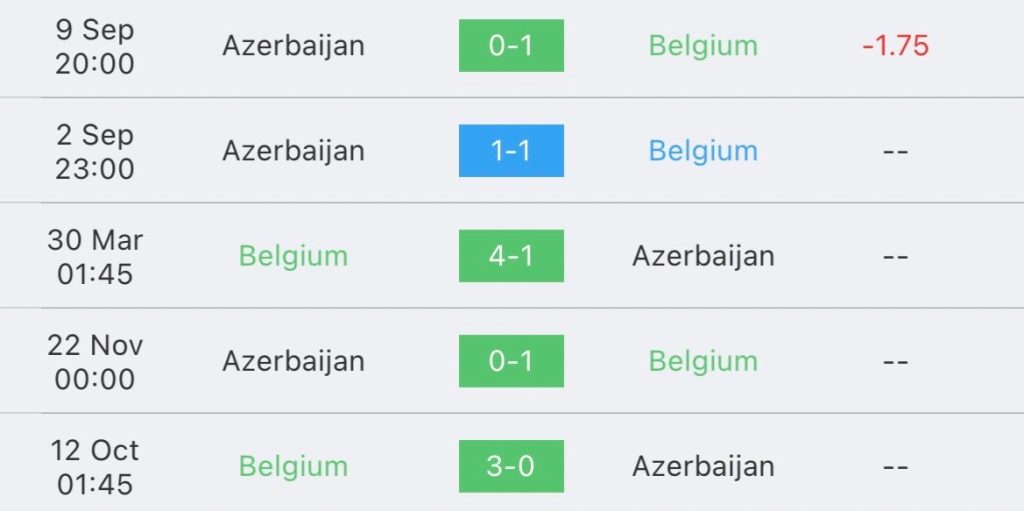Open the 30 Mar 01:45 match date
This screenshot has height=511, width=1024.
pyautogui.click(x=95, y=257)
